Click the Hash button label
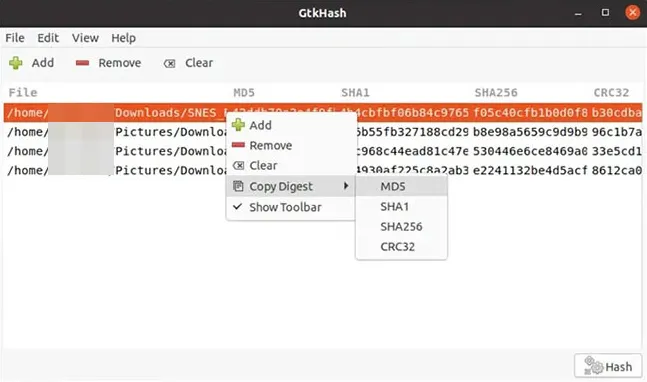The width and height of the screenshot is (647, 382). click(x=619, y=366)
